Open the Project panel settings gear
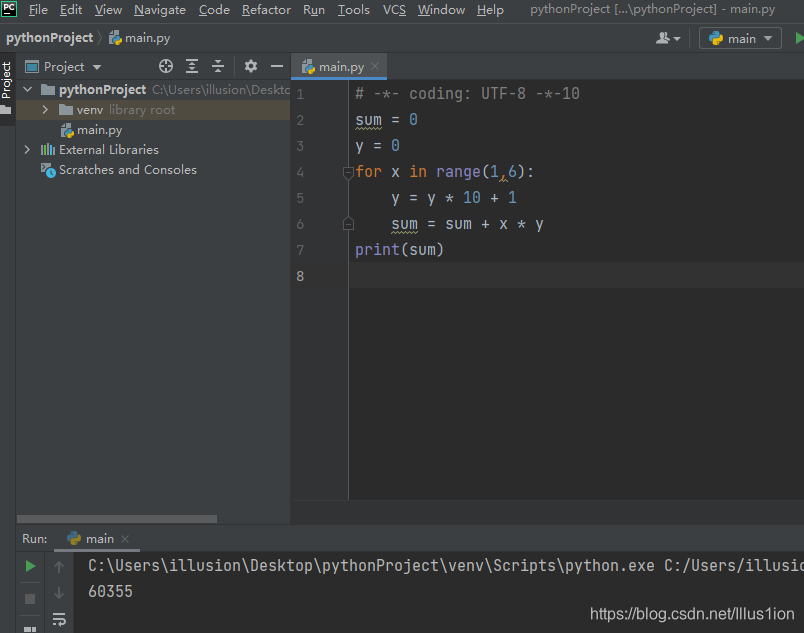The width and height of the screenshot is (804, 633). pos(251,66)
